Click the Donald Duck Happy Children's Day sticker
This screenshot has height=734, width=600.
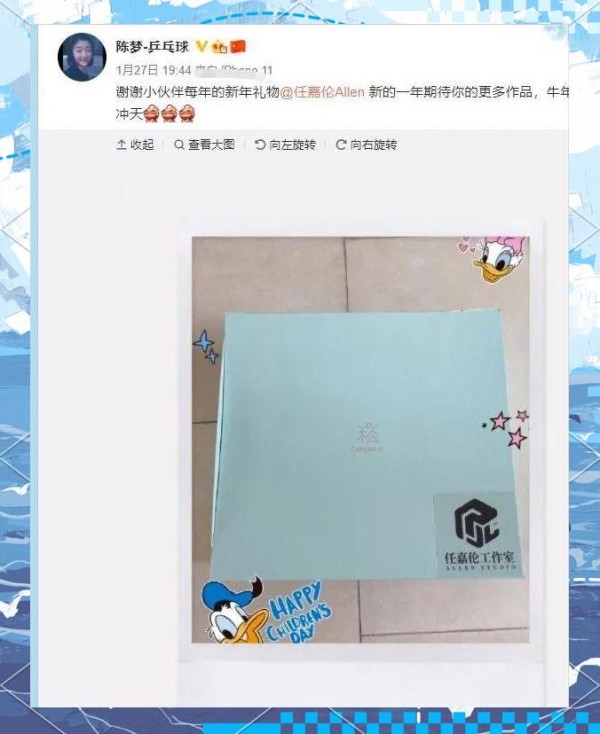pos(267,610)
